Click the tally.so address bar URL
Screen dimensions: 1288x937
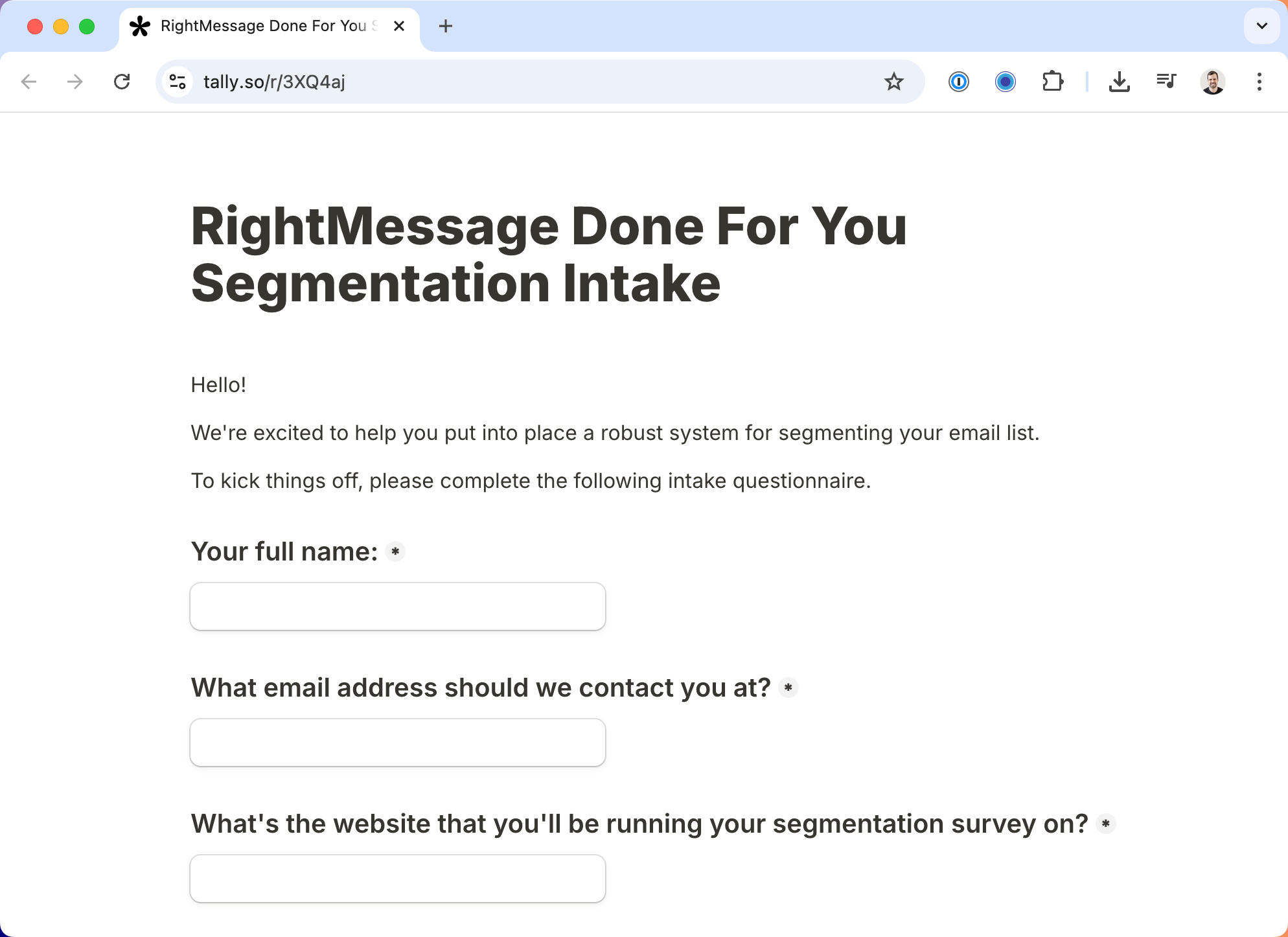click(274, 82)
